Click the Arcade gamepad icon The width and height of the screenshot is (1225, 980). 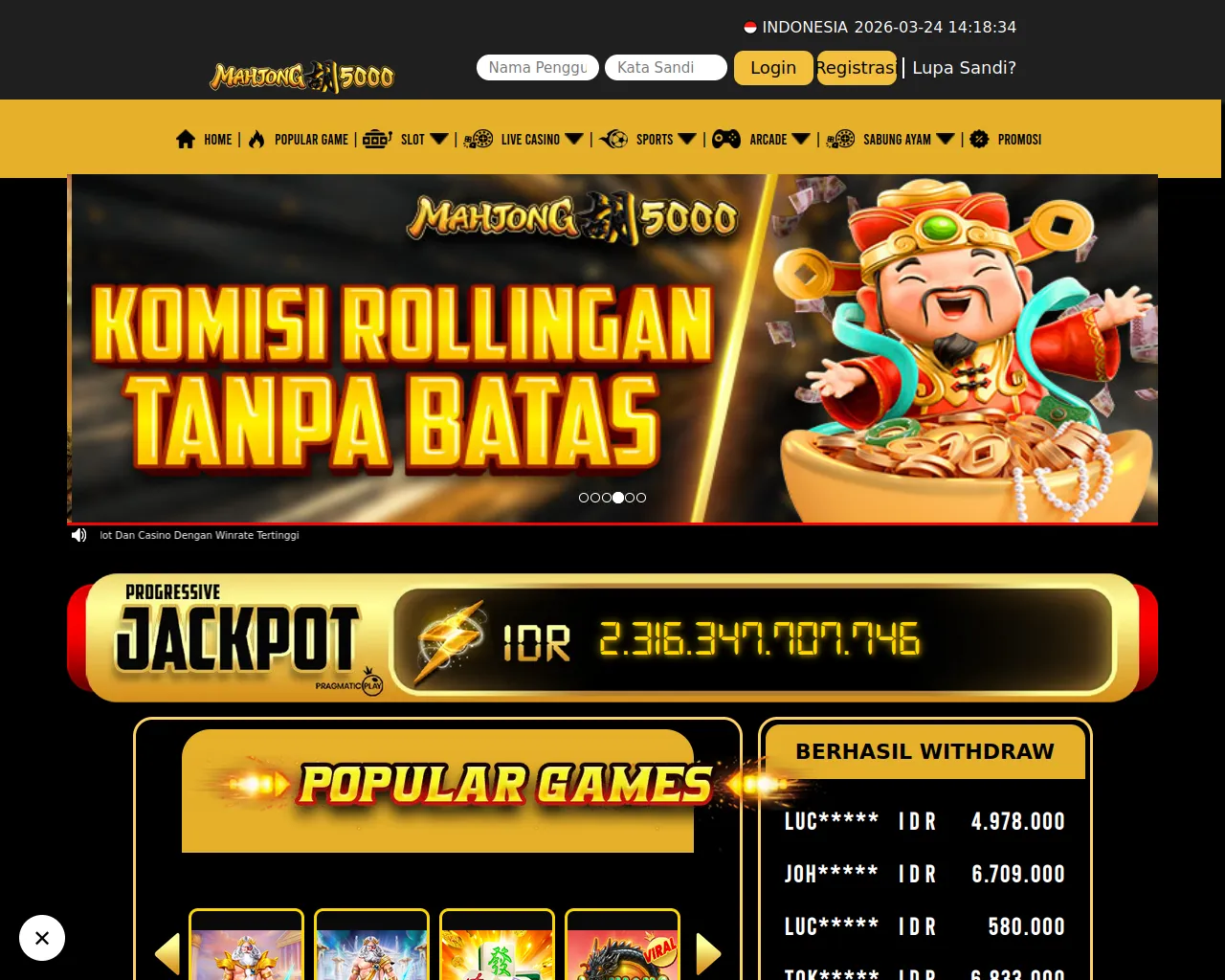tap(726, 139)
